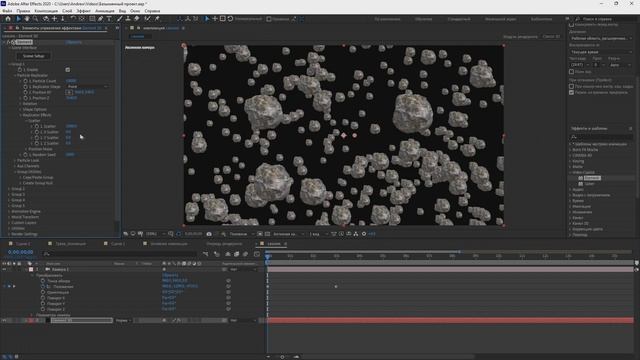Image resolution: width=640 pixels, height=360 pixels.
Task: Toggle the Полн. экр checkbox in Preview panel
Action: tap(571, 72)
